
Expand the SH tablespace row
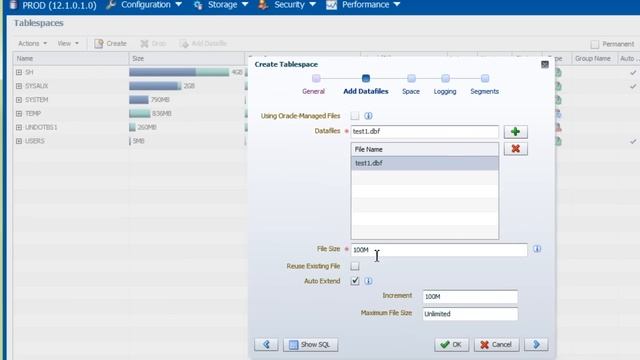(19, 72)
